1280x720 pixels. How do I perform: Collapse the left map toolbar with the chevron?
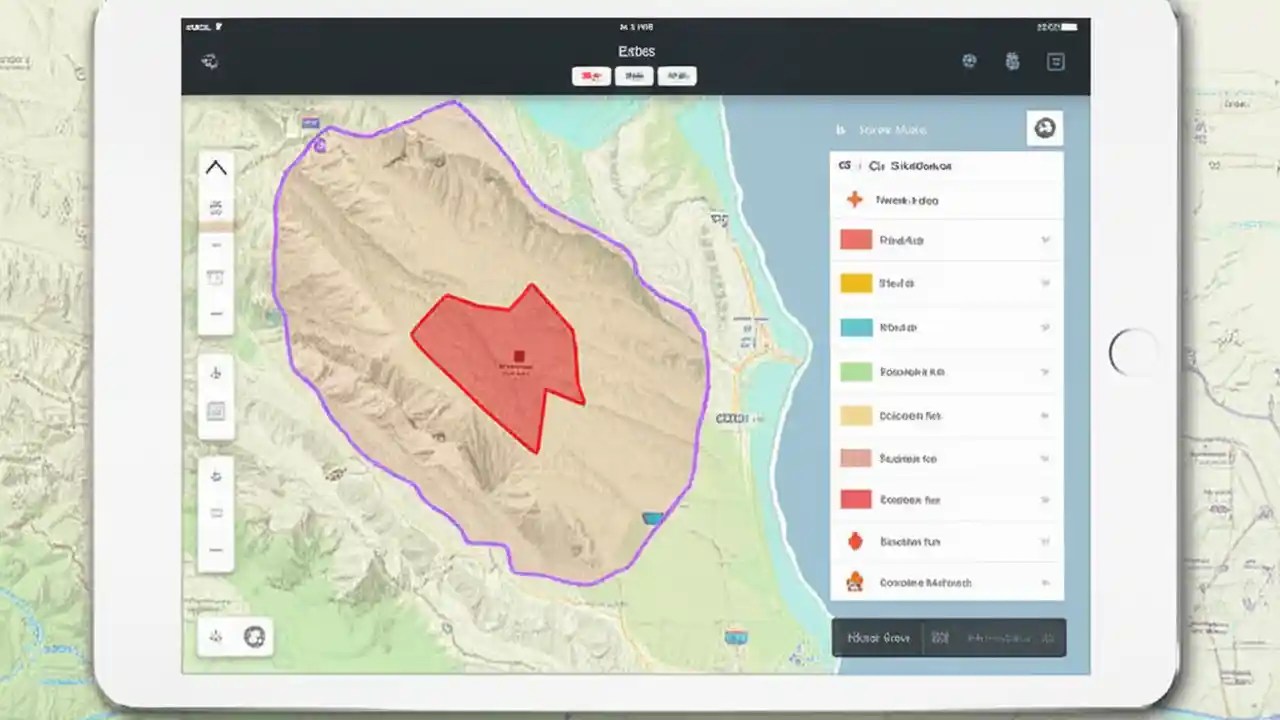pyautogui.click(x=216, y=167)
